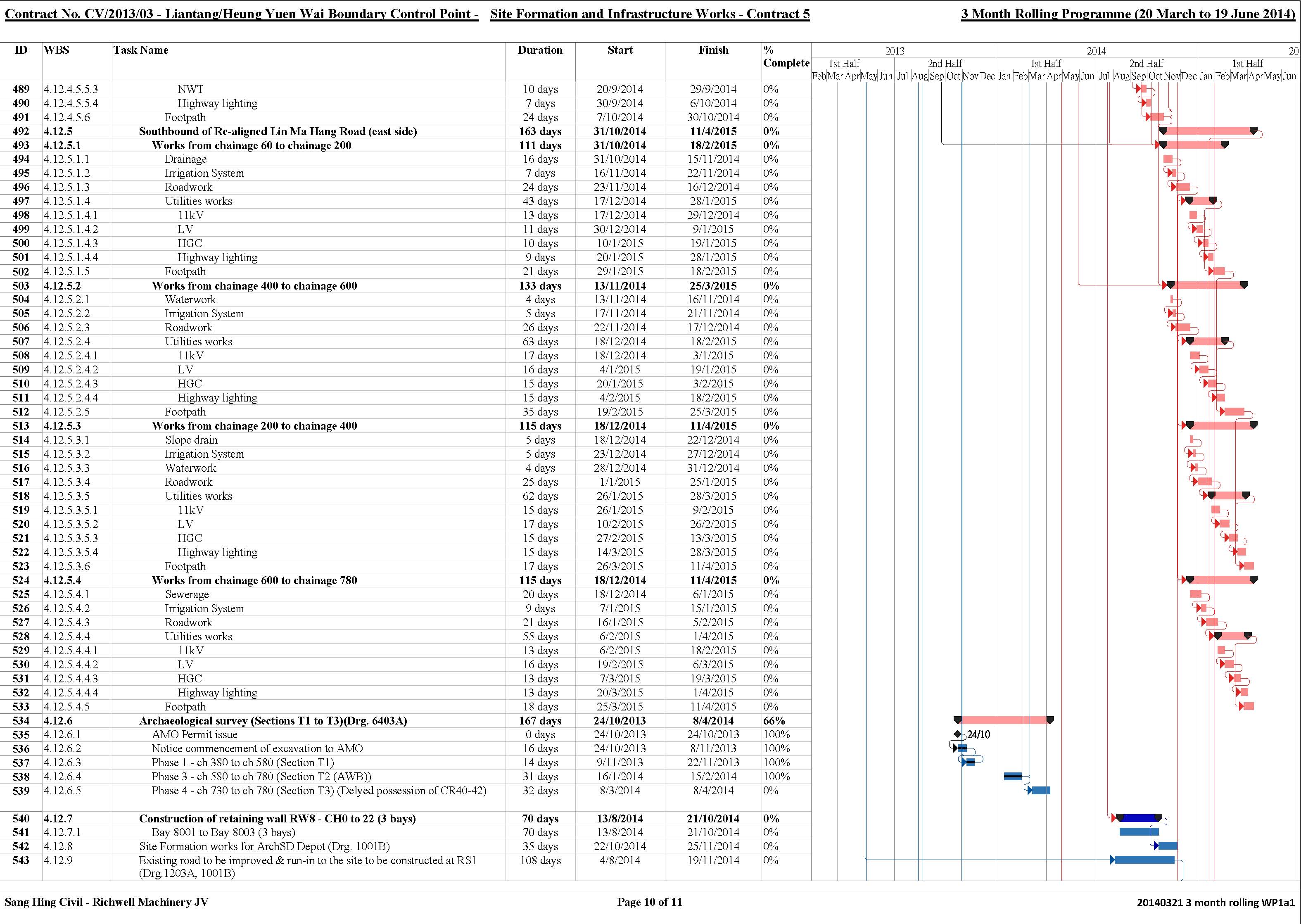Click the 'AMO Permit issue' task name
This screenshot has width=1301, height=924.
pyautogui.click(x=195, y=734)
